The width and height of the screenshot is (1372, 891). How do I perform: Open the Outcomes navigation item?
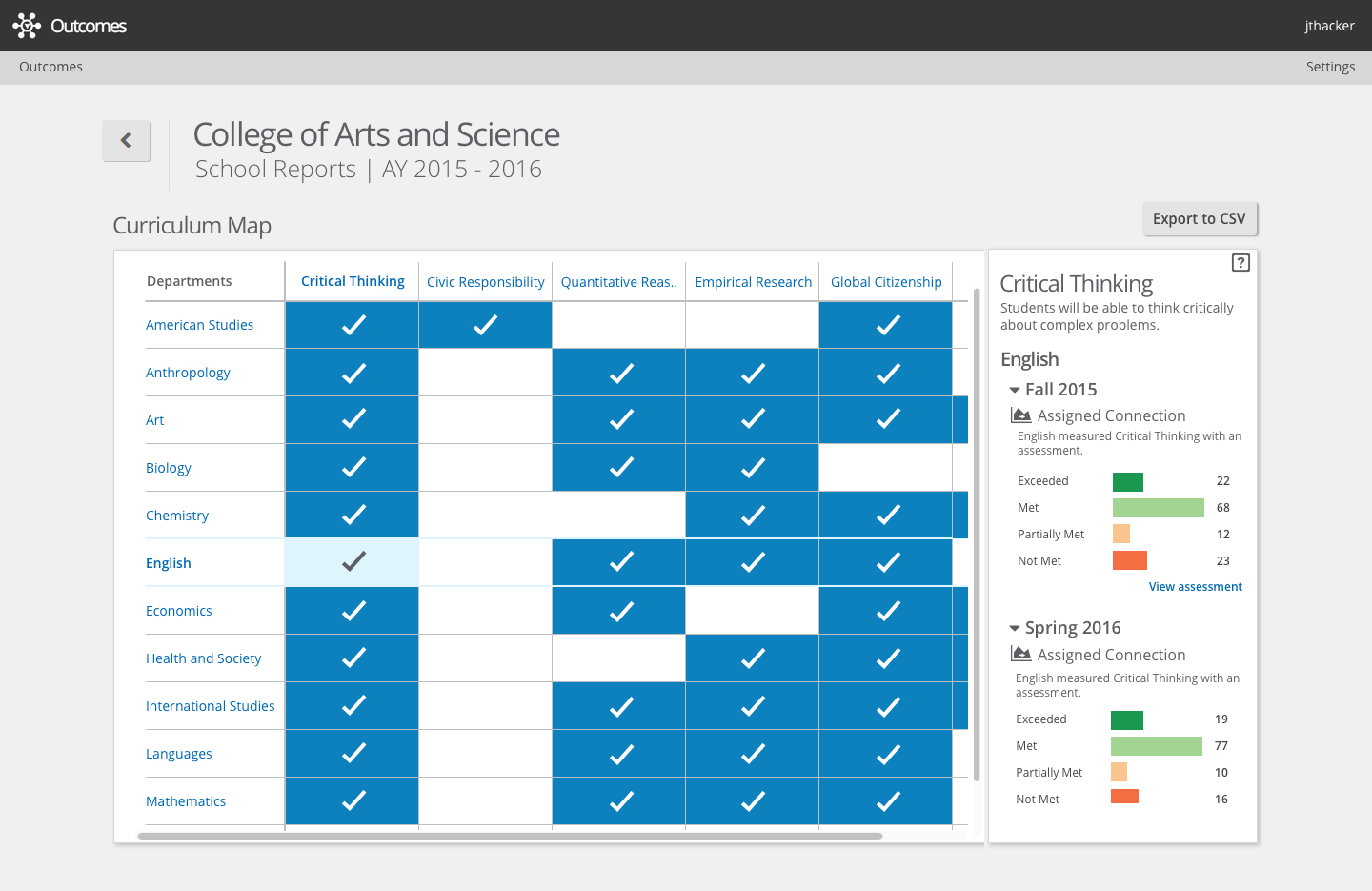[50, 67]
